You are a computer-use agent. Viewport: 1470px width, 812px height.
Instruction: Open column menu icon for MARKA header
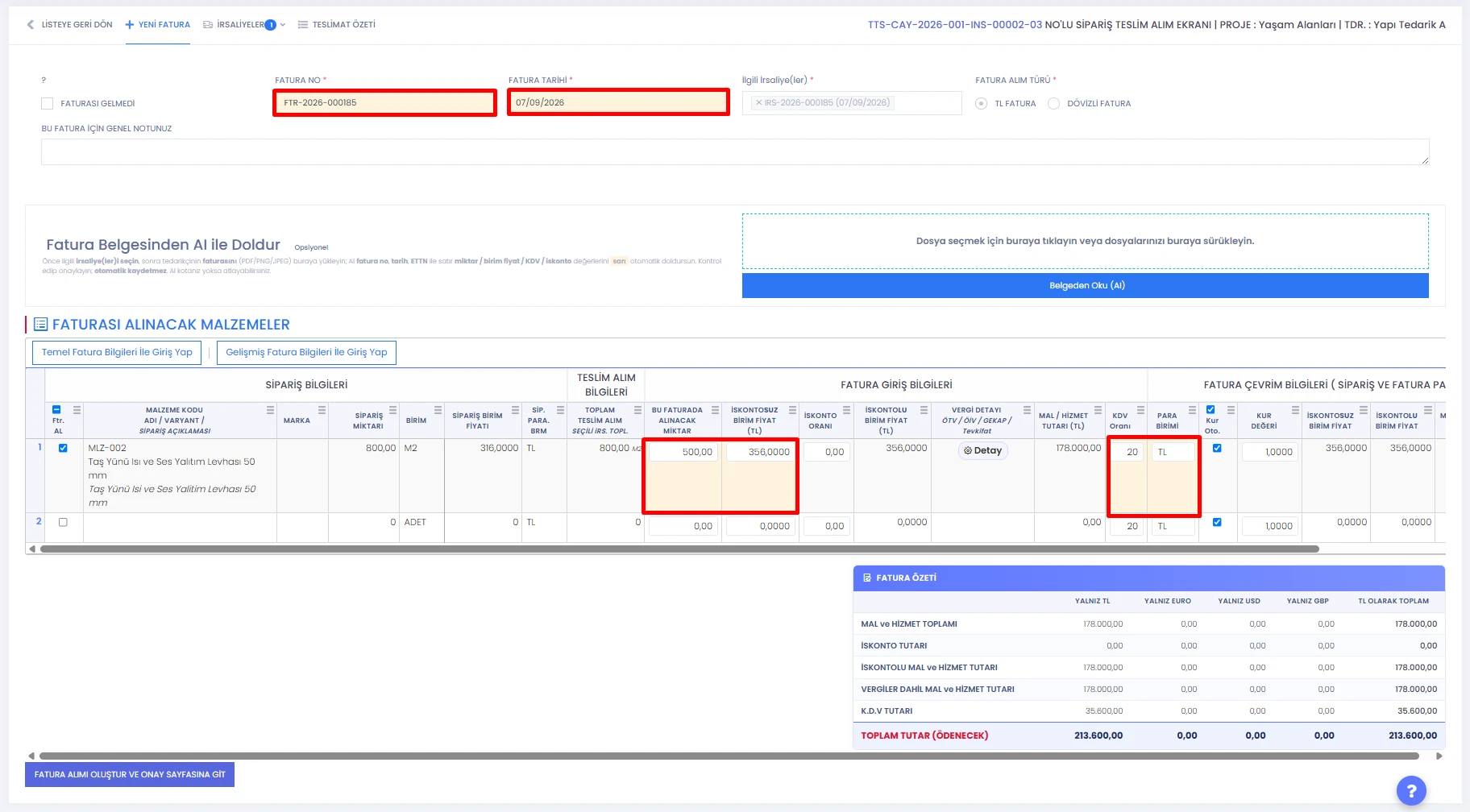point(322,410)
